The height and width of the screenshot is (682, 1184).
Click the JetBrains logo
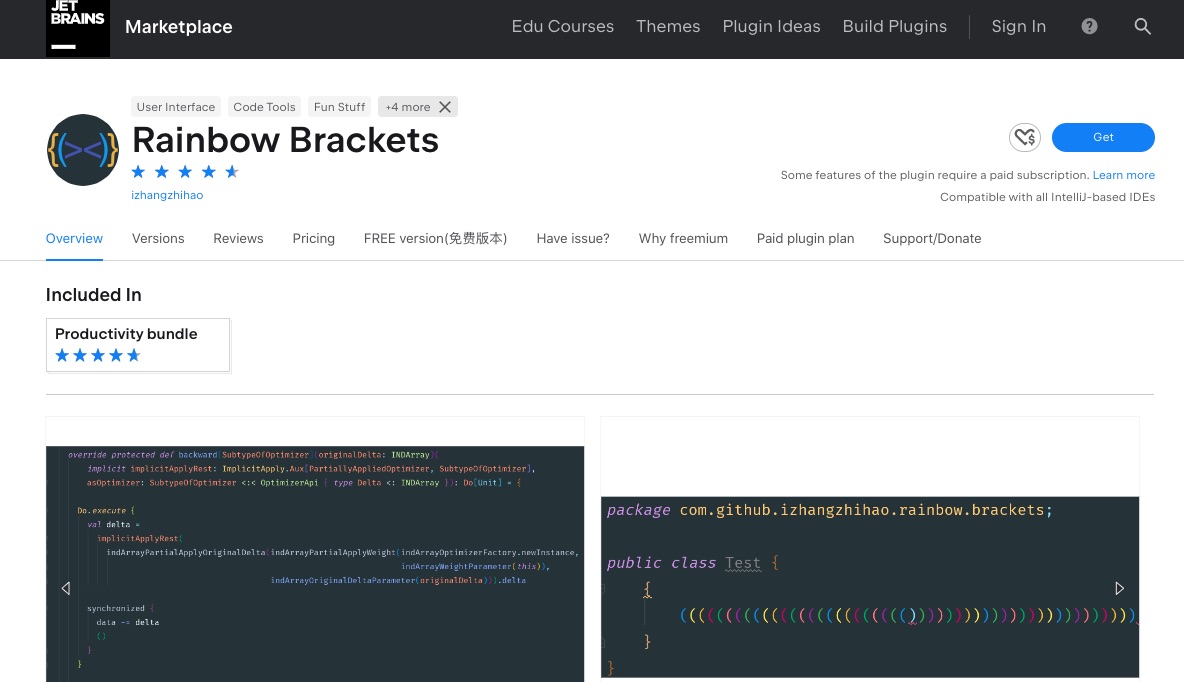tap(78, 28)
